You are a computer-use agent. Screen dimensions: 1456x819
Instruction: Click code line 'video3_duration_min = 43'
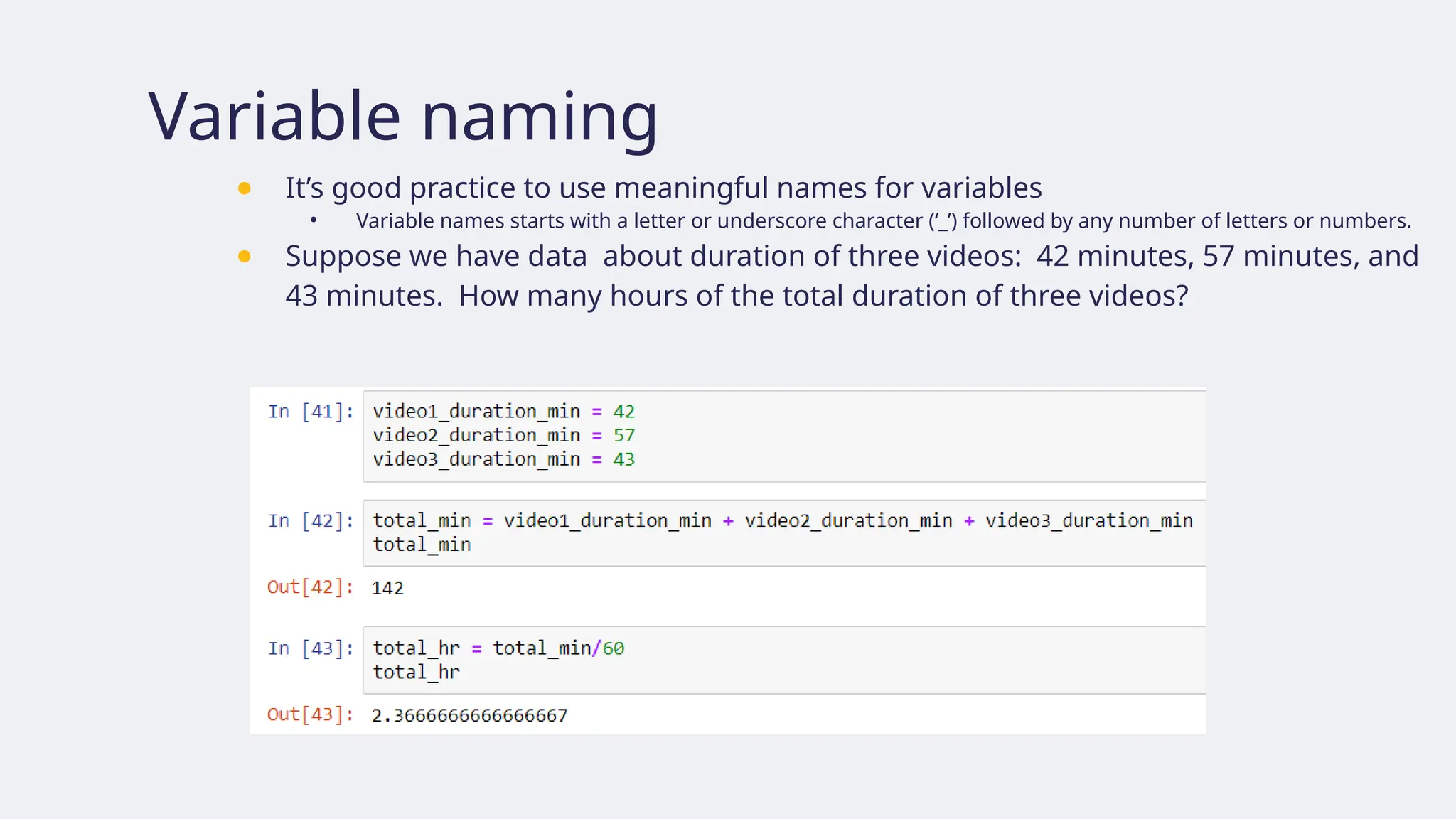click(x=503, y=459)
